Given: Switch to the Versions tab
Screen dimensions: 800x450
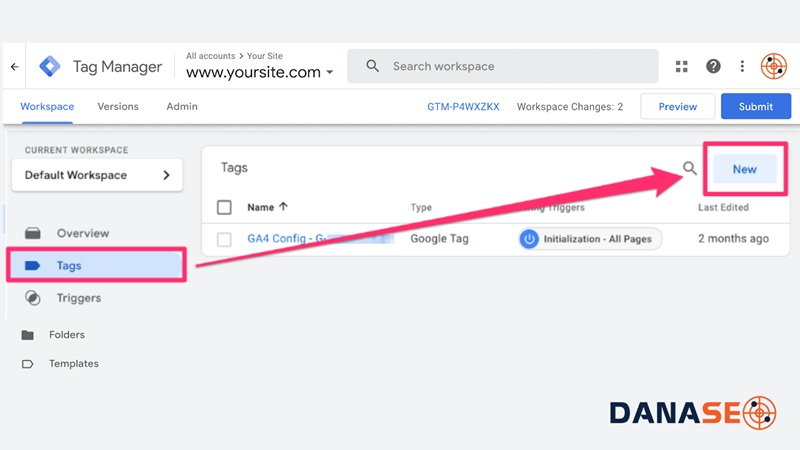Looking at the screenshot, I should pos(118,107).
